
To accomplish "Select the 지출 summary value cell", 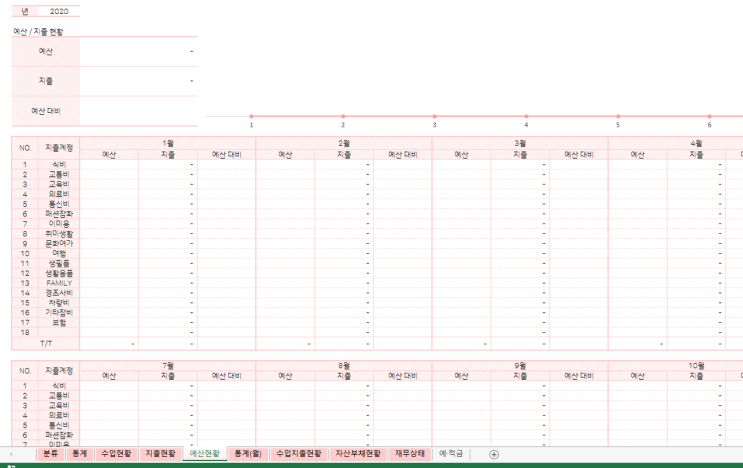I will (x=139, y=81).
